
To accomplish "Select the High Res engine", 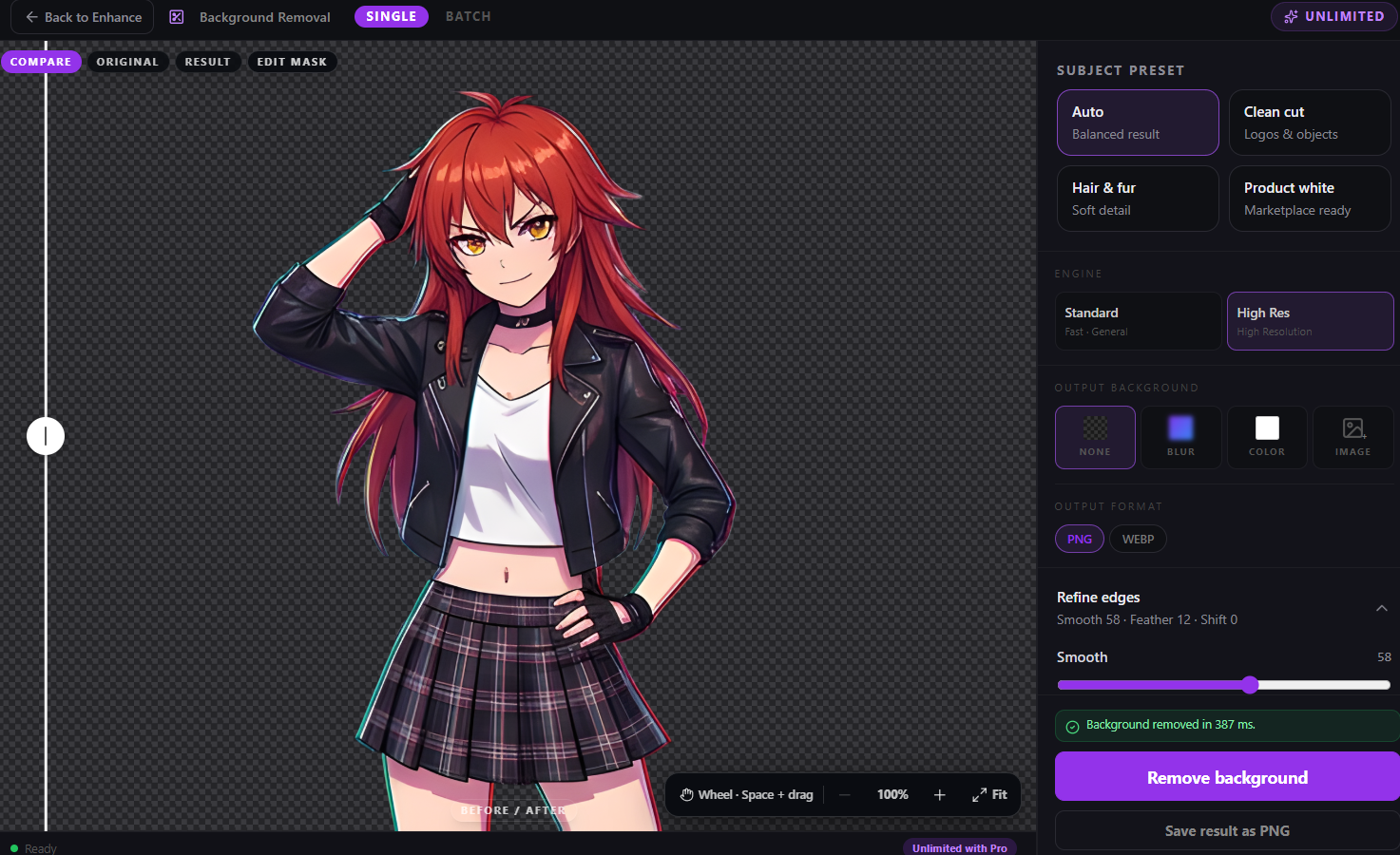I will (1311, 321).
